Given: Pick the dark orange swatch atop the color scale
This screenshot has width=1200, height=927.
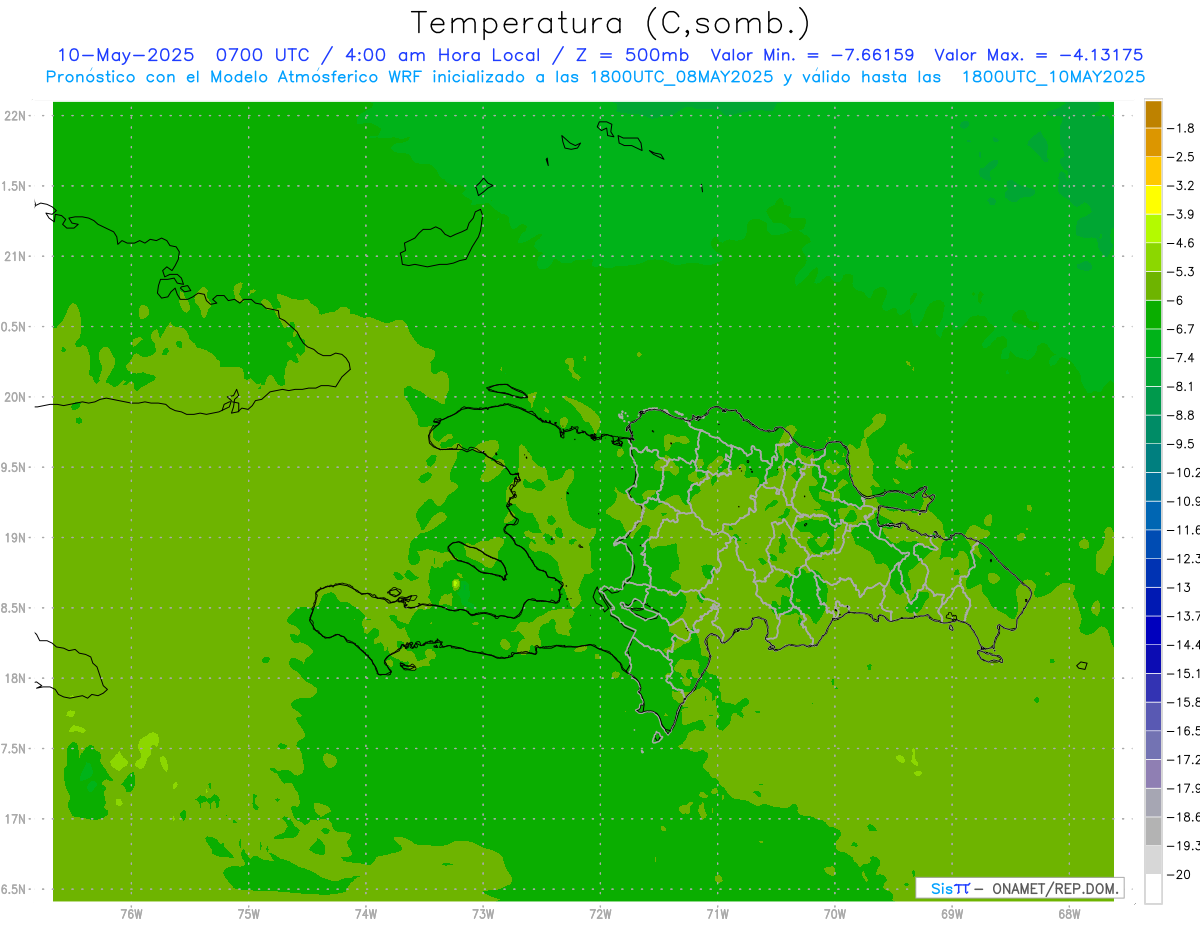Looking at the screenshot, I should [x=1153, y=114].
